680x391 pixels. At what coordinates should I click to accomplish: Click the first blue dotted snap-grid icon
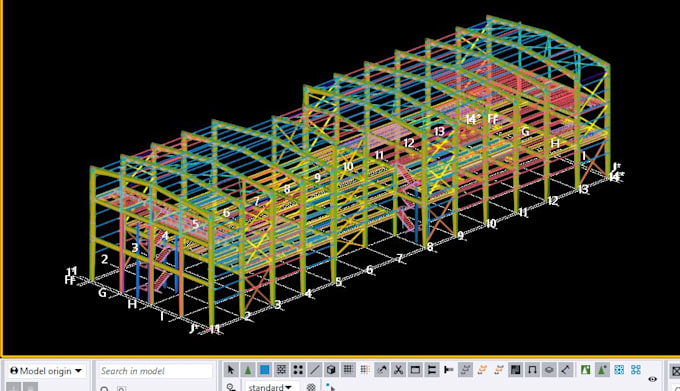pyautogui.click(x=619, y=370)
